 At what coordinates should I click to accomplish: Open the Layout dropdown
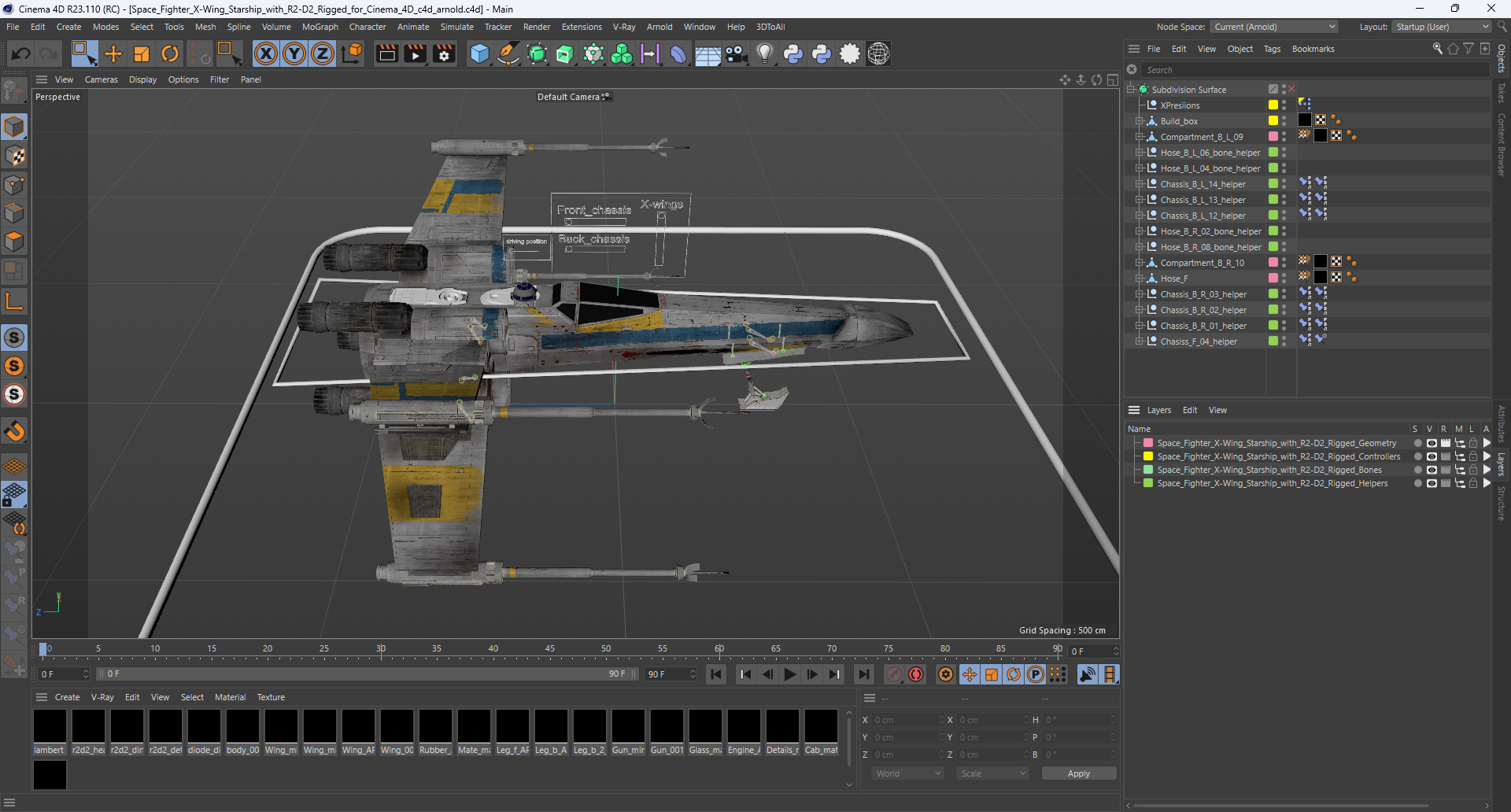click(x=1442, y=27)
